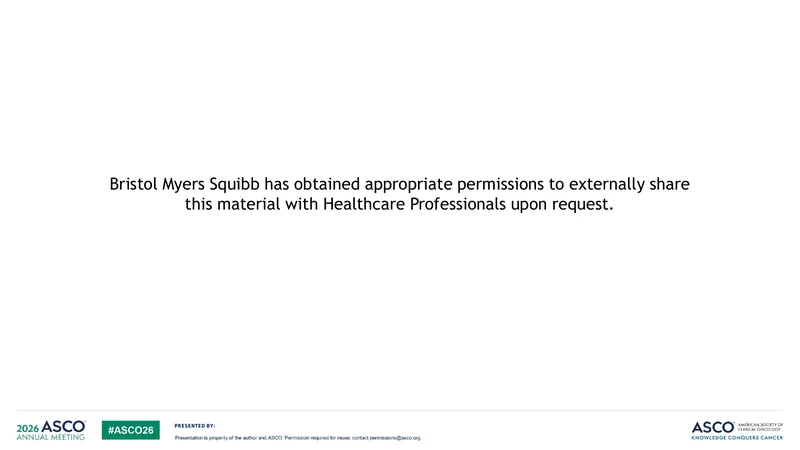Click the "ANNUAL MEETING" text under ASCO
This screenshot has height=450, width=800.
click(51, 437)
